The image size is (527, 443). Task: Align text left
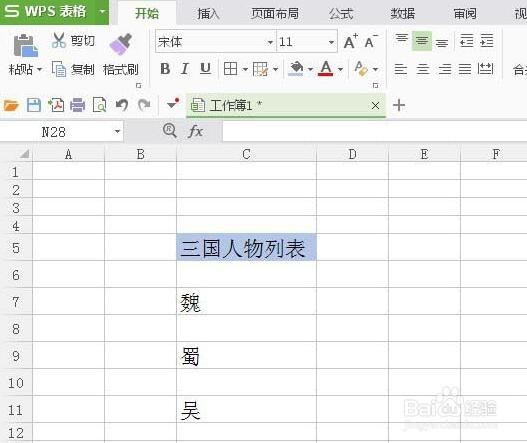pyautogui.click(x=401, y=69)
